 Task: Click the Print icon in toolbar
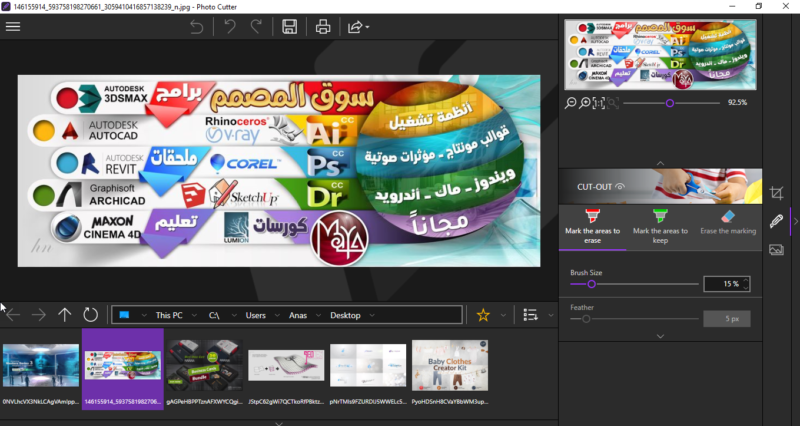point(322,26)
